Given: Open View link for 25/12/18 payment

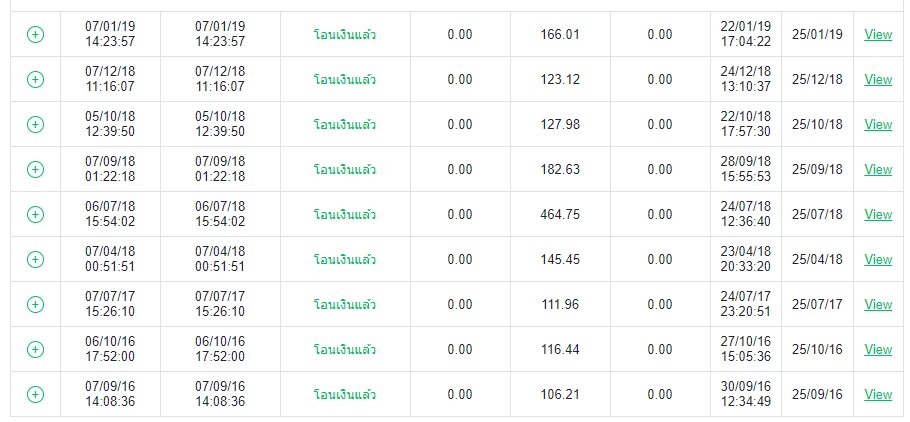Looking at the screenshot, I should pyautogui.click(x=878, y=79).
